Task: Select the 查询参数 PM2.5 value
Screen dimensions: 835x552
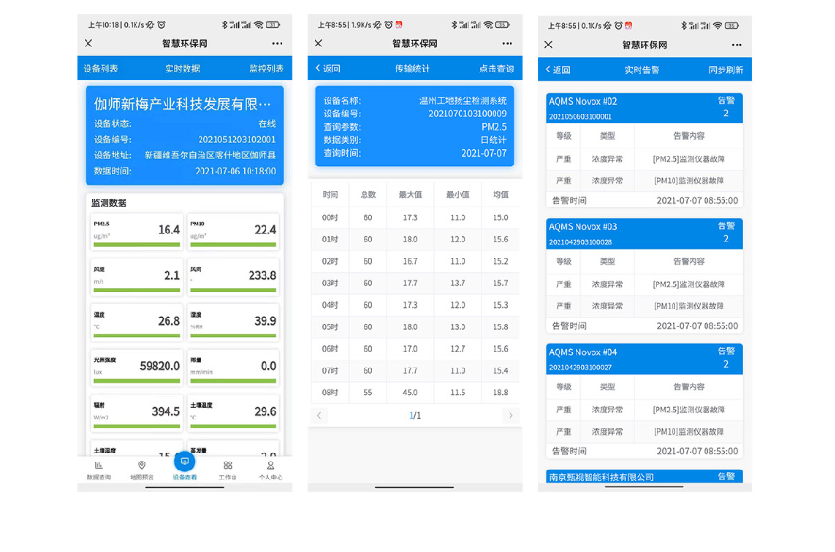Action: point(494,127)
